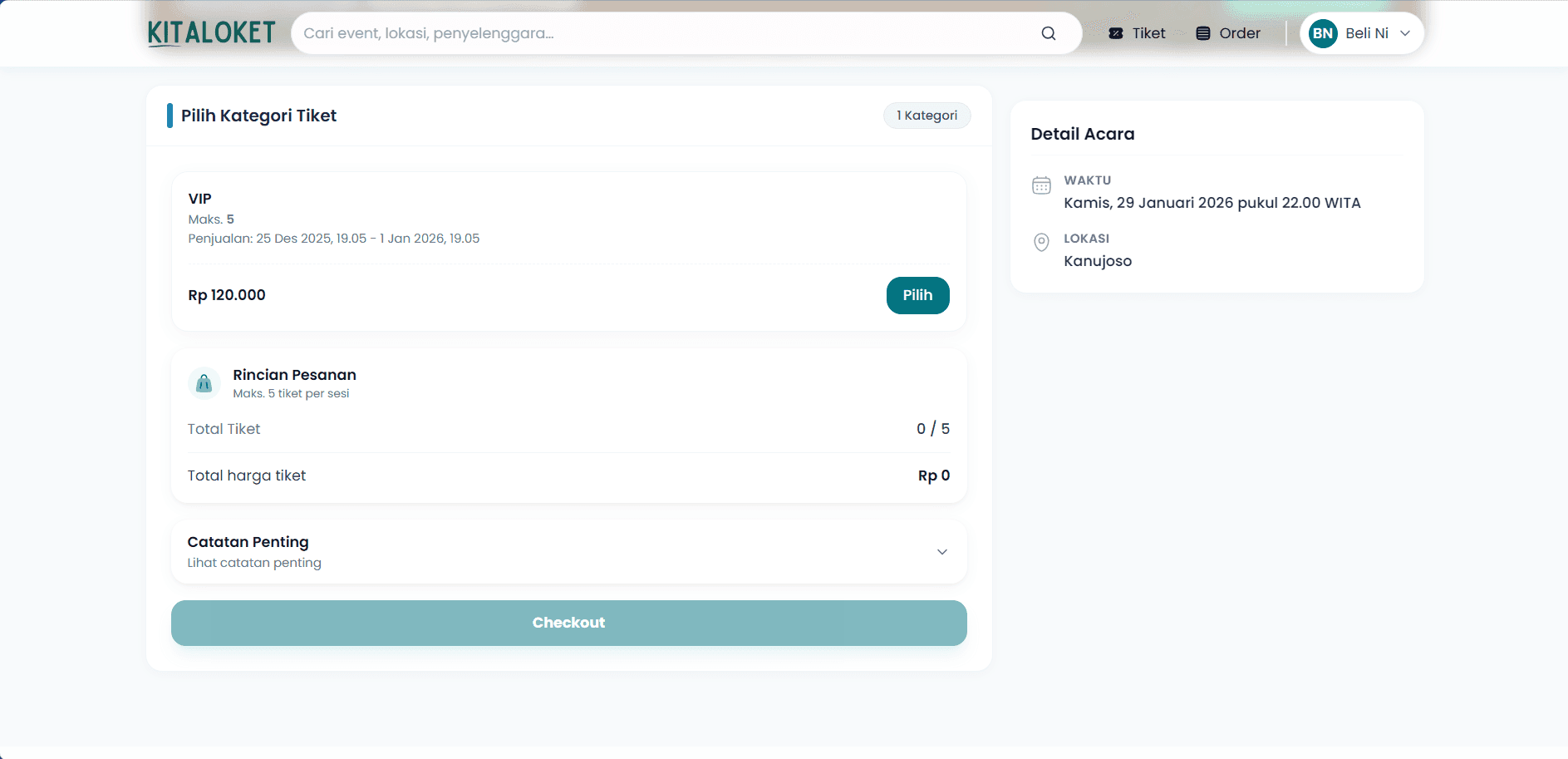Click the 'Pilih Kategori Tiket' heading
This screenshot has width=1568, height=759.
(259, 116)
